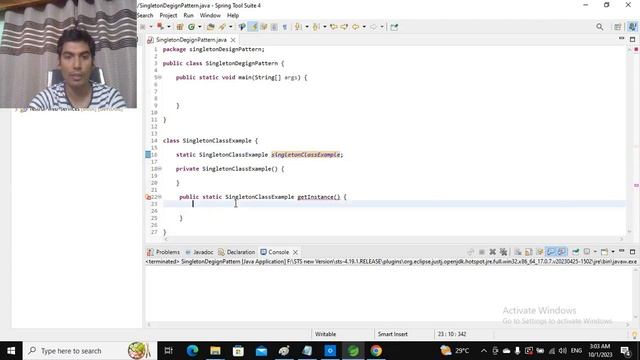Switch to the Java perspective icon
Screen dimensions: 640x360
click(x=632, y=27)
